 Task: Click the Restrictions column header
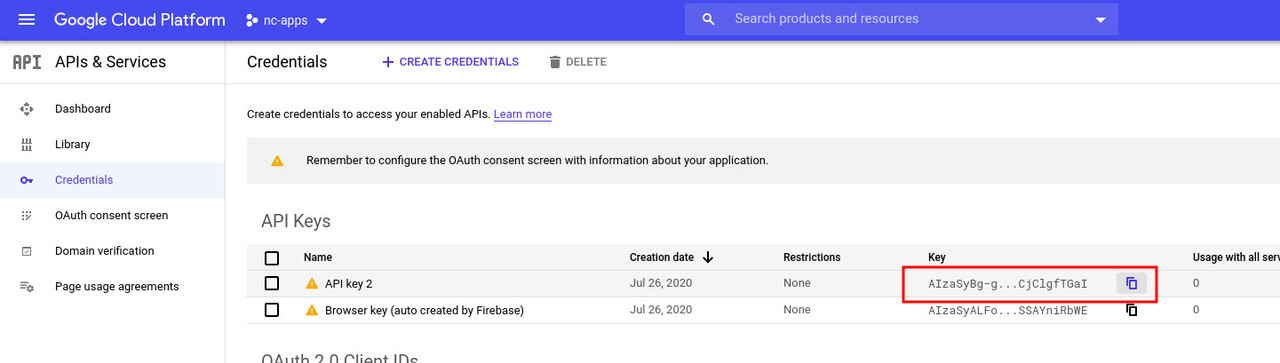tap(811, 258)
